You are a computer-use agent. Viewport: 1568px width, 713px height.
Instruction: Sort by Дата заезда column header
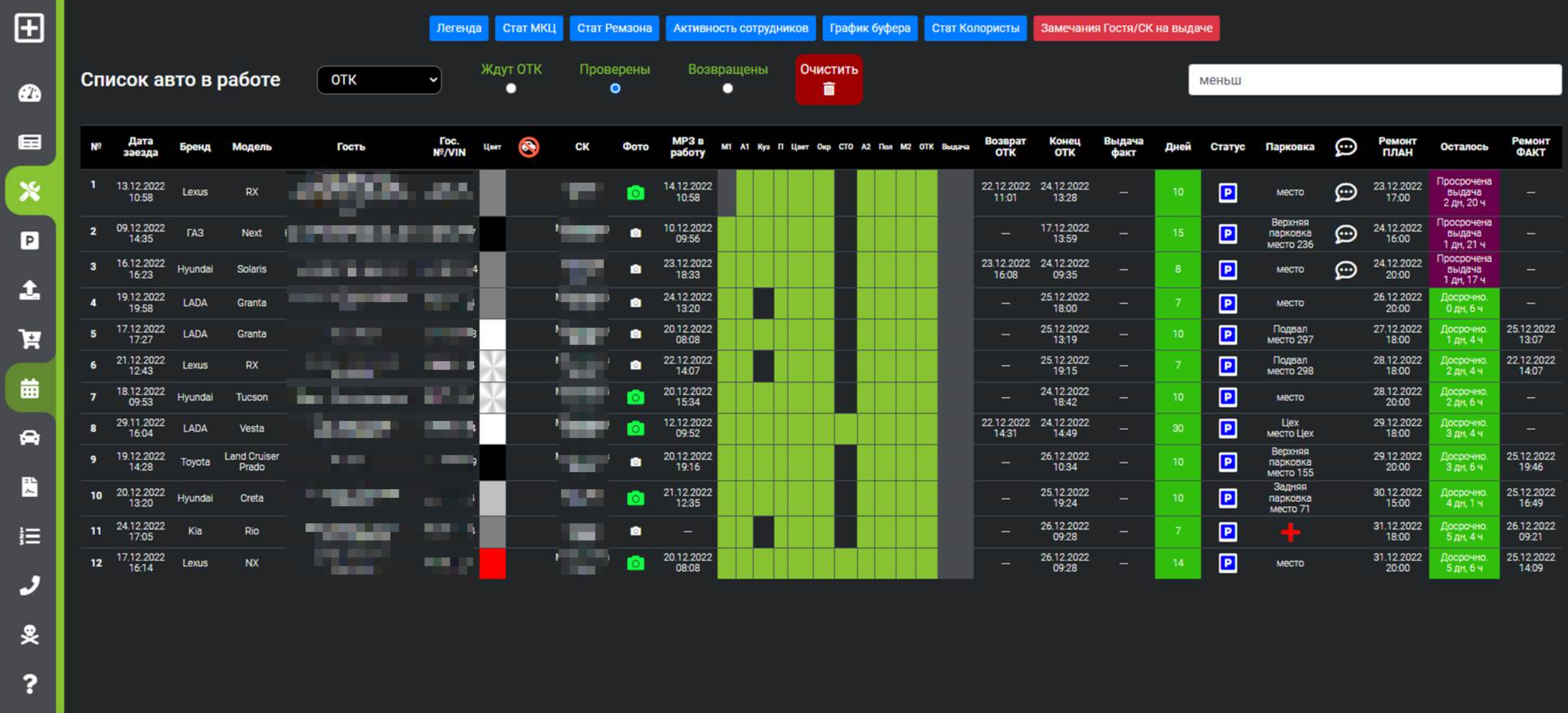(x=141, y=146)
